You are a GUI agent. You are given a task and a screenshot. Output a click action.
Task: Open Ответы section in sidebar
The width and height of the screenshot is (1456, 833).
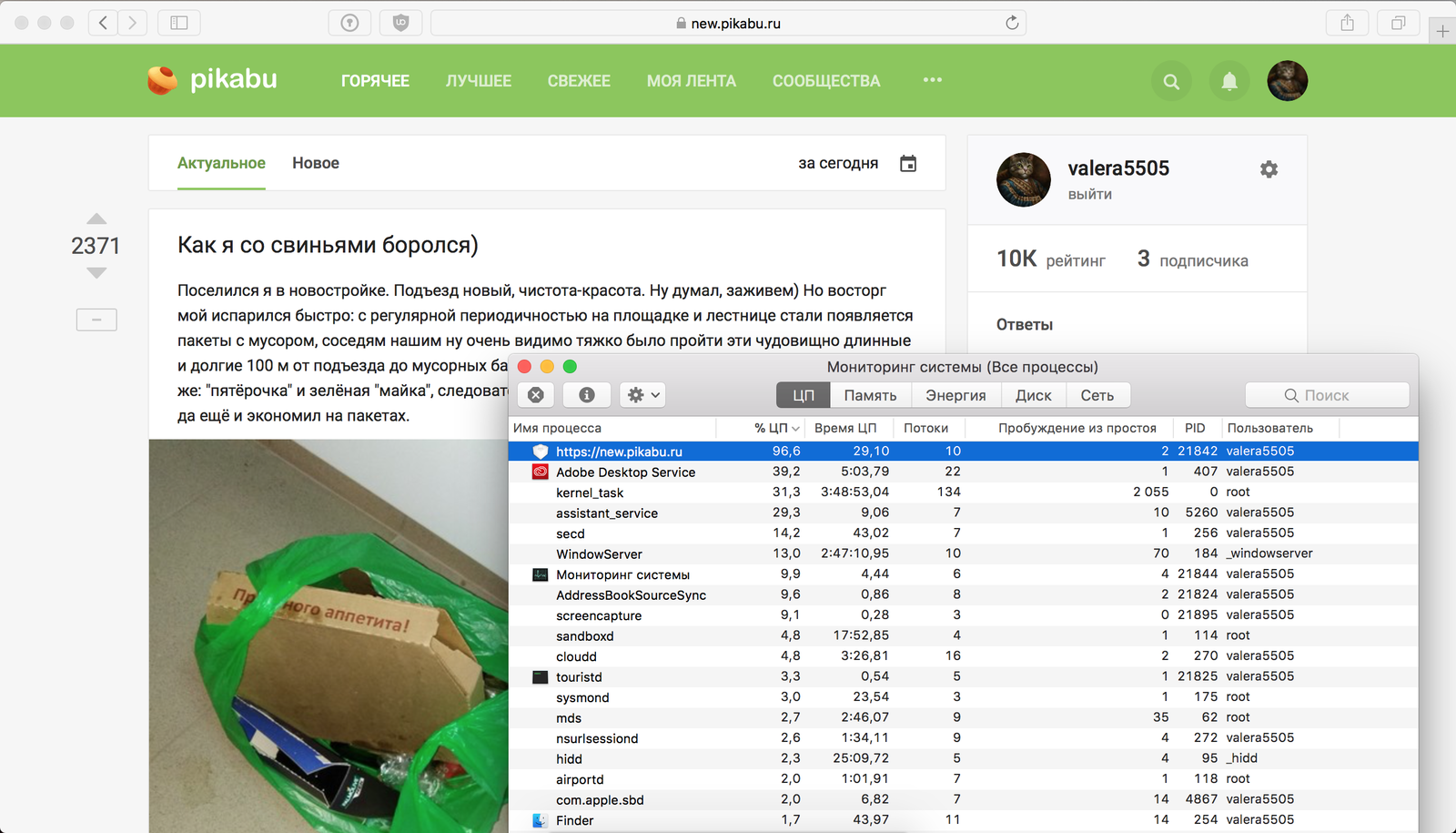pos(1025,325)
